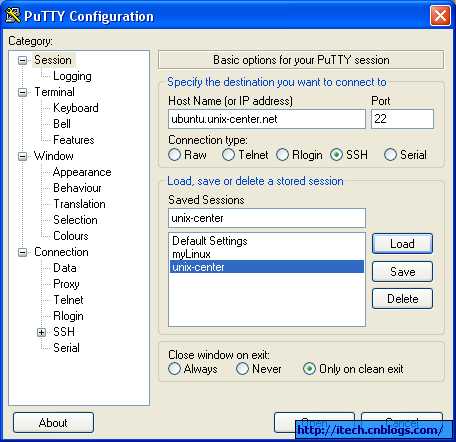Viewport: 456px width, 442px height.
Task: Select the Raw connection type
Action: 174,155
